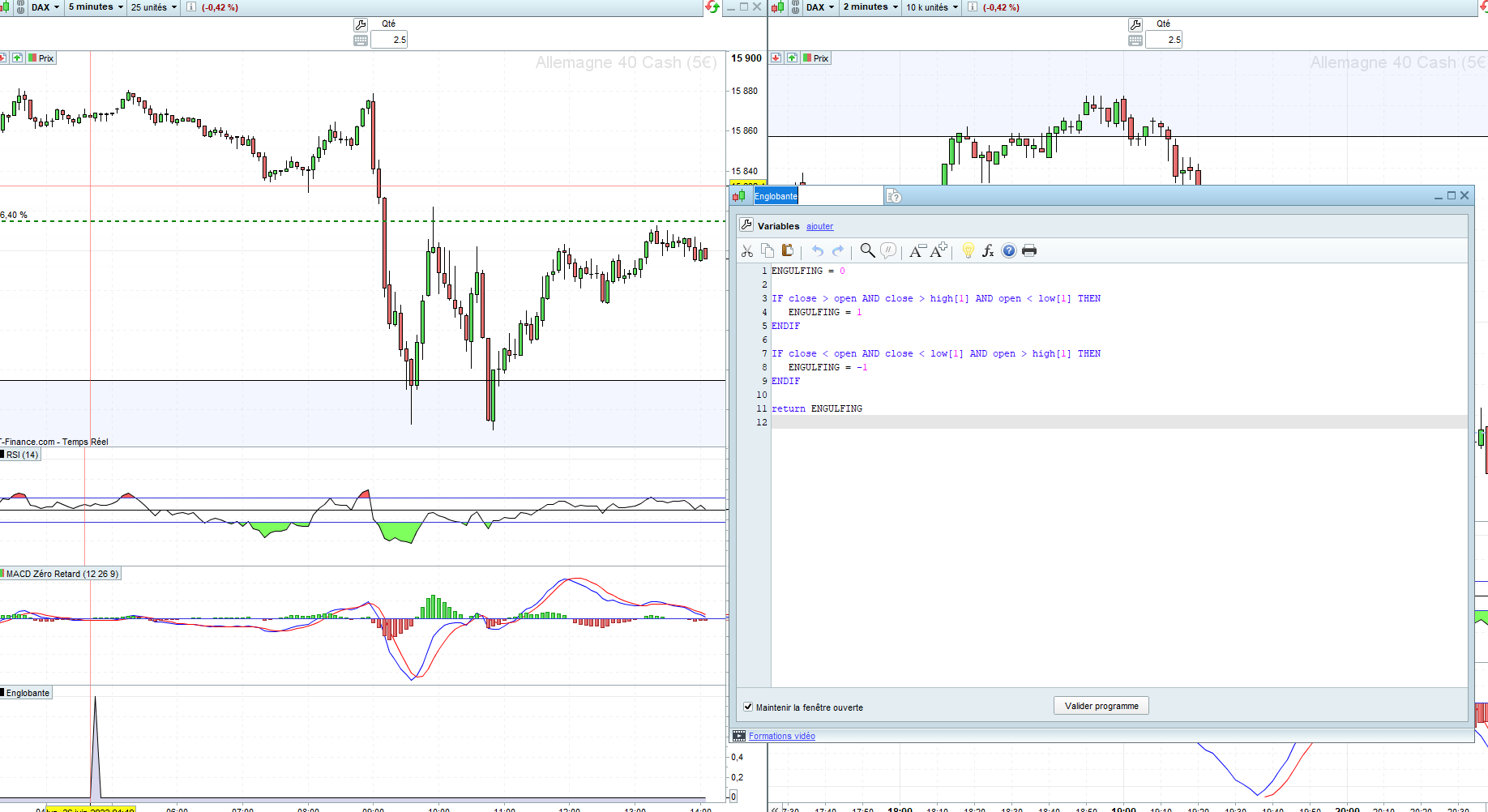Click the green up arrow in the 5 minutes chart
1488x812 pixels.
pos(17,58)
